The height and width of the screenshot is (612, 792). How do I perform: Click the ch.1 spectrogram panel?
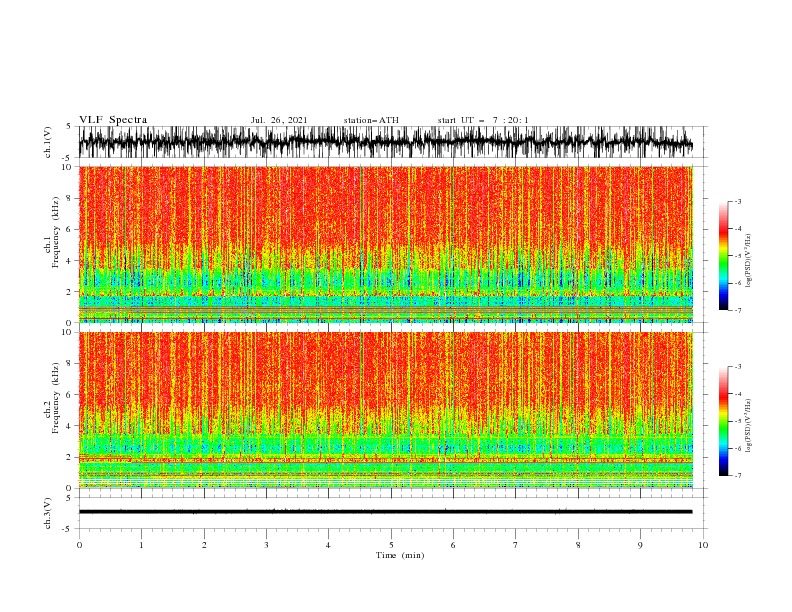tap(386, 244)
